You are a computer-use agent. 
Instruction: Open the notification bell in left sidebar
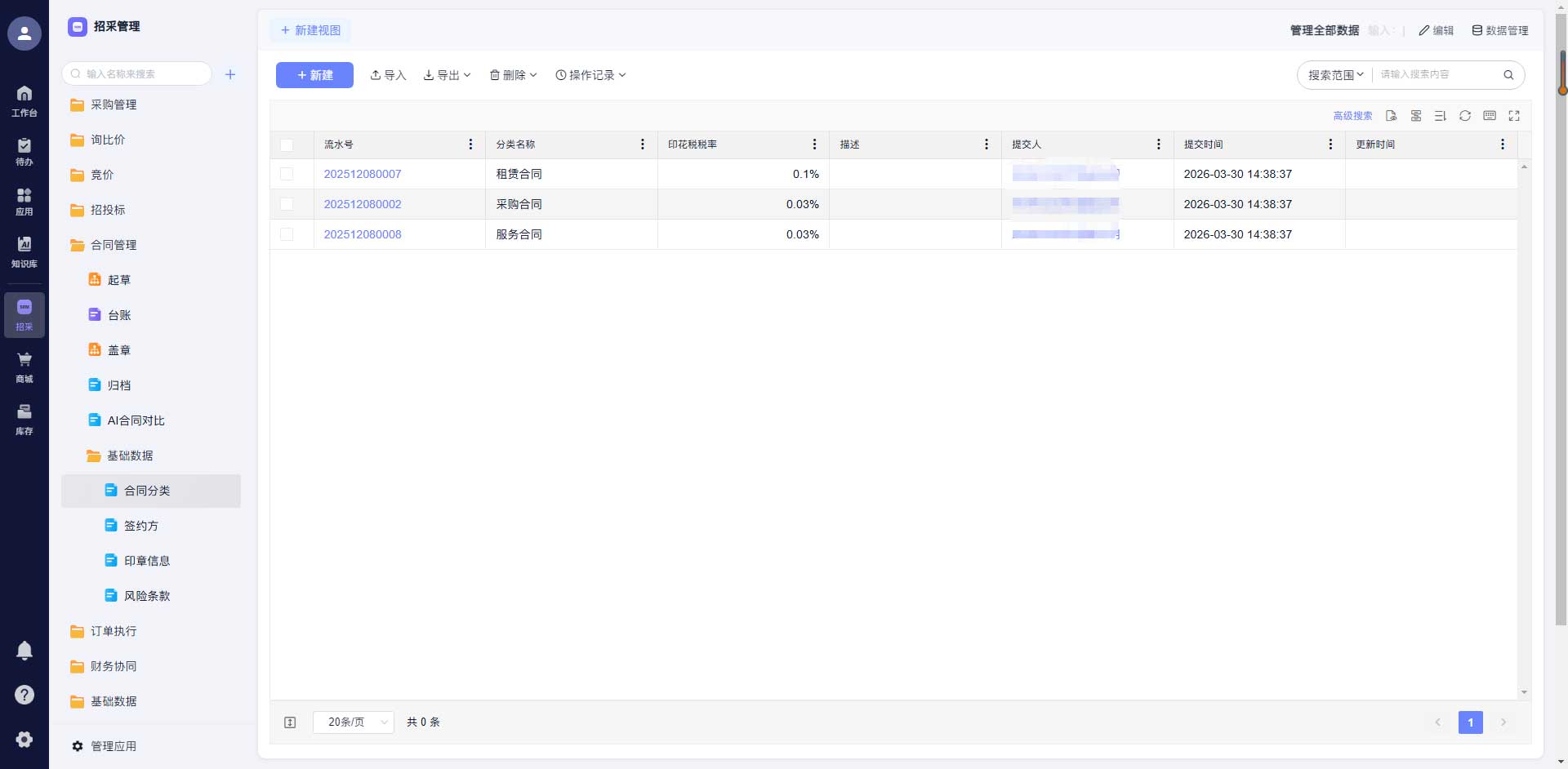[24, 650]
